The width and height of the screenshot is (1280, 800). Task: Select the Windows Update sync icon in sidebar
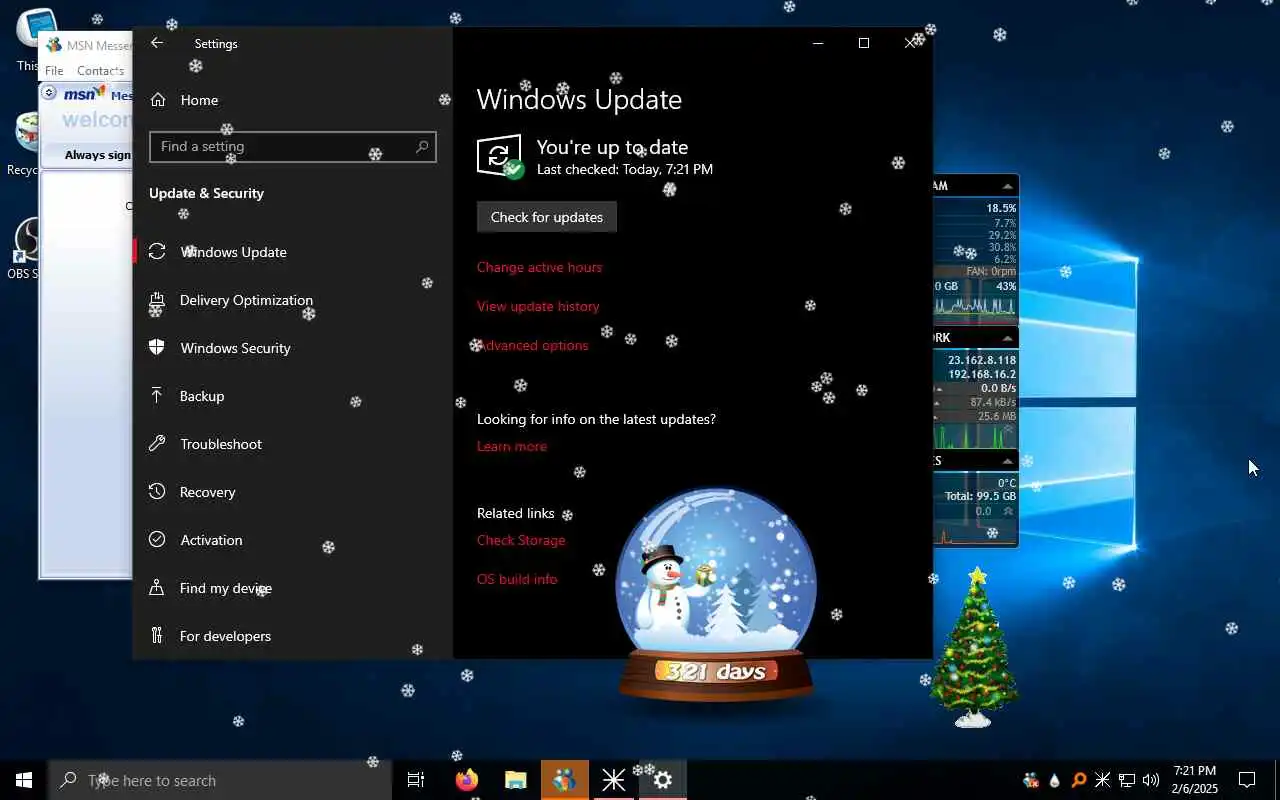tap(157, 252)
